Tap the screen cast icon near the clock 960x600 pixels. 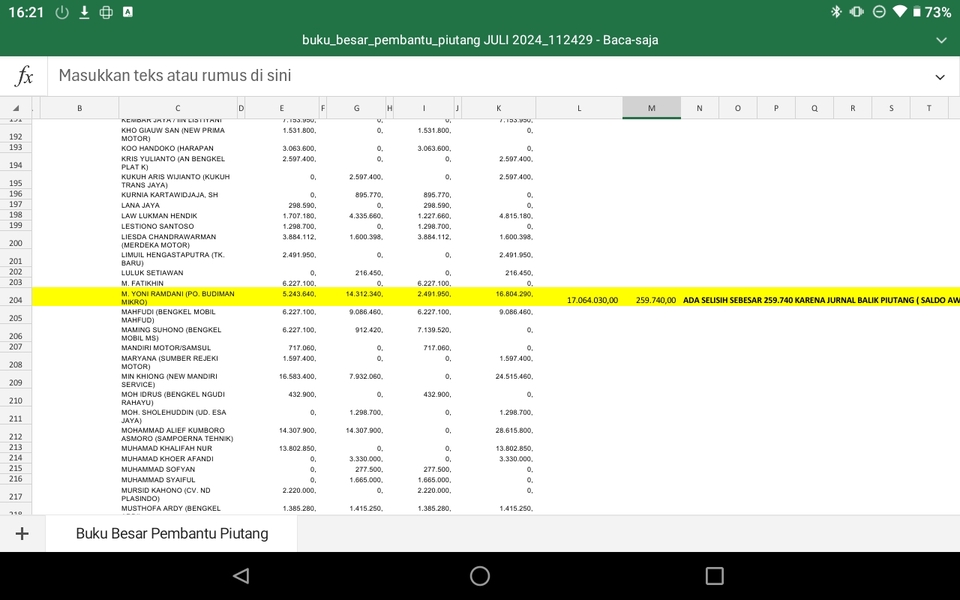(106, 12)
